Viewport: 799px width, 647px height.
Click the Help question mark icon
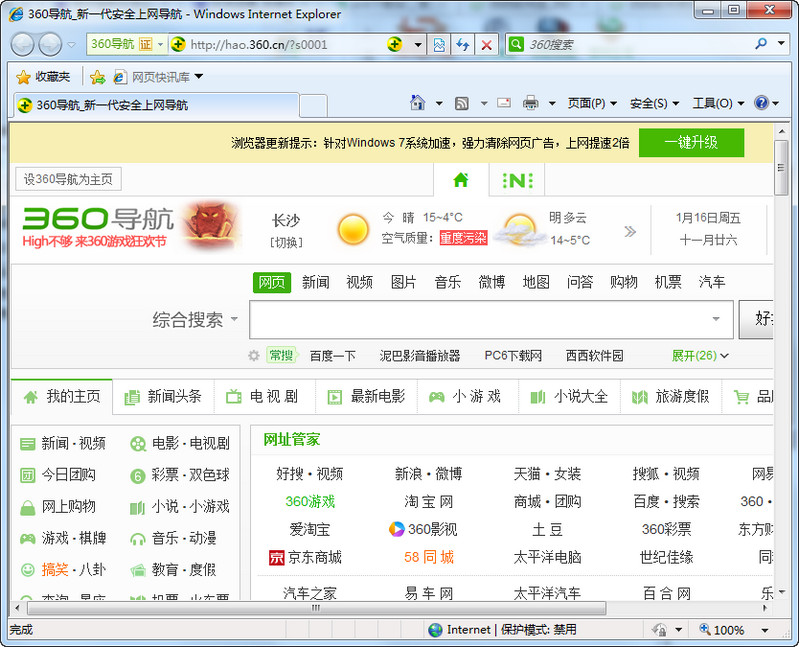tap(762, 103)
